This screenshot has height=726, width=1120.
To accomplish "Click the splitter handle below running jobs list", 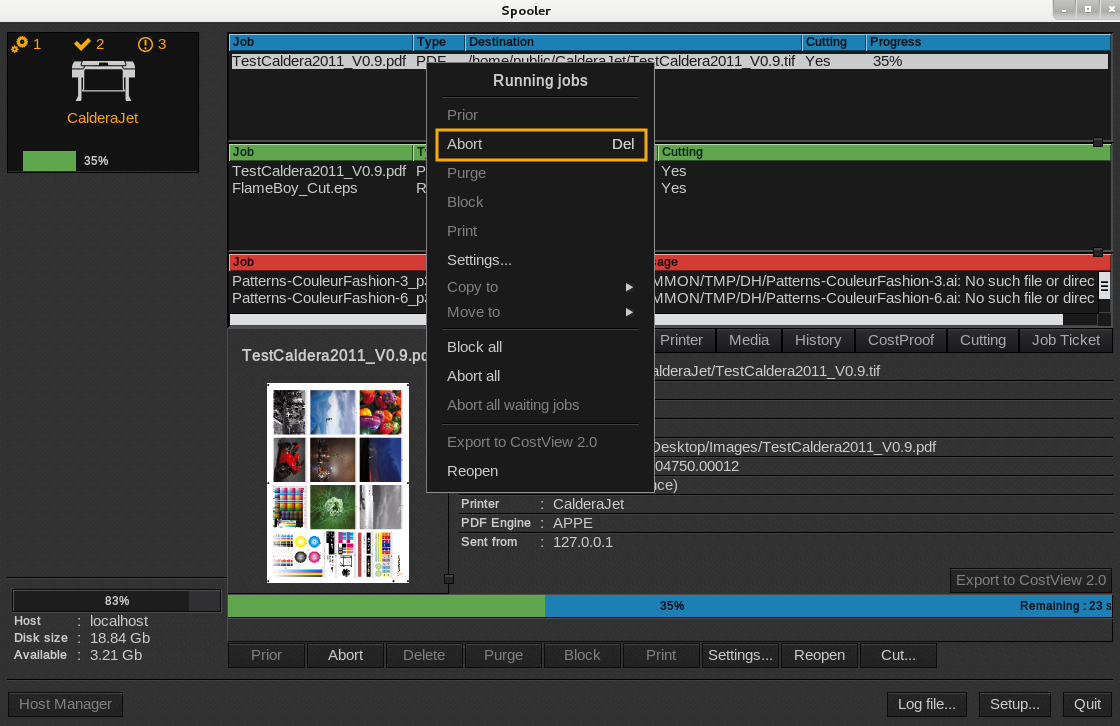I will [1098, 143].
